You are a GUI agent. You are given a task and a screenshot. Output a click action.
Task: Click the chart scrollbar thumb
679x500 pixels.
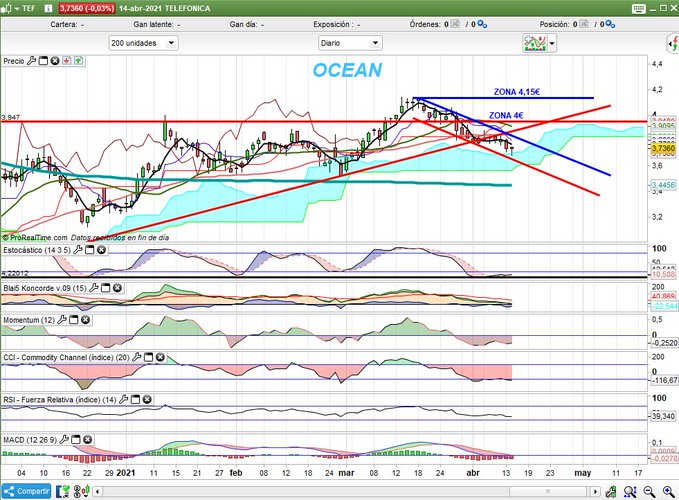click(548, 492)
